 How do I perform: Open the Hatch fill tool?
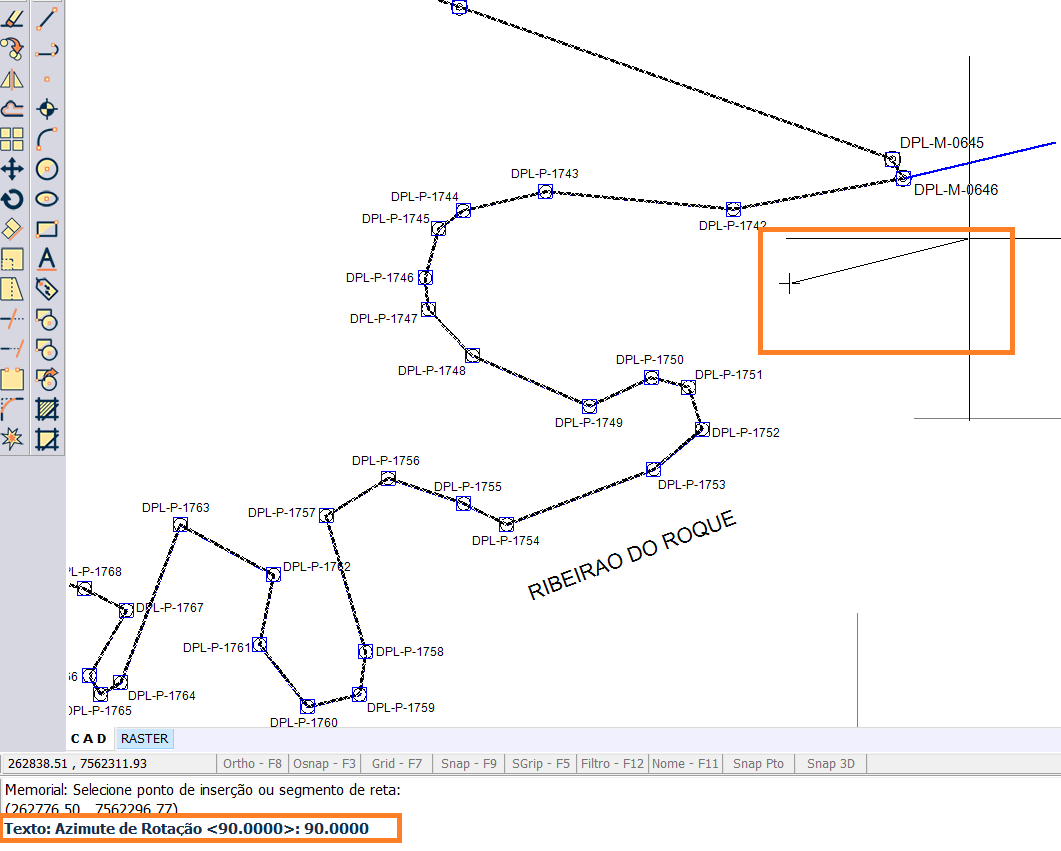click(47, 409)
